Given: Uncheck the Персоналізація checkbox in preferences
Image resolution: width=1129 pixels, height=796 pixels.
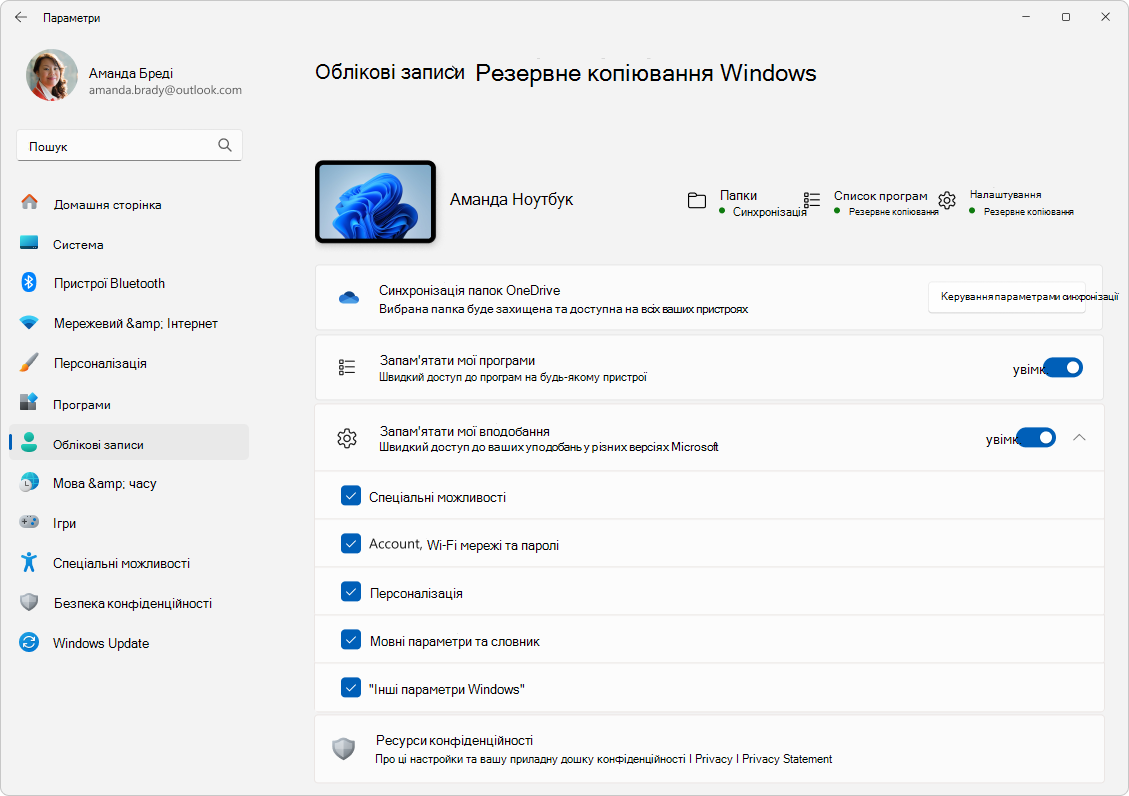Looking at the screenshot, I should tap(351, 592).
